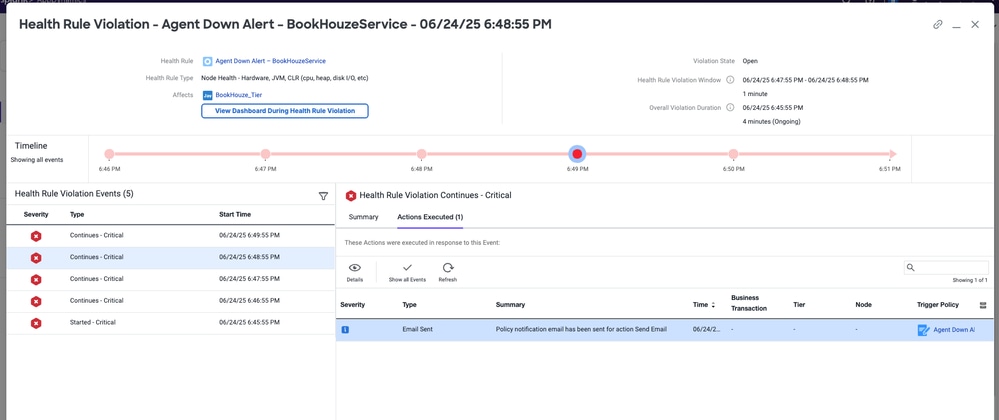Select event starting 06/24/25 6:49:55 PM
Viewport: 999px width, 420px height.
170,236
